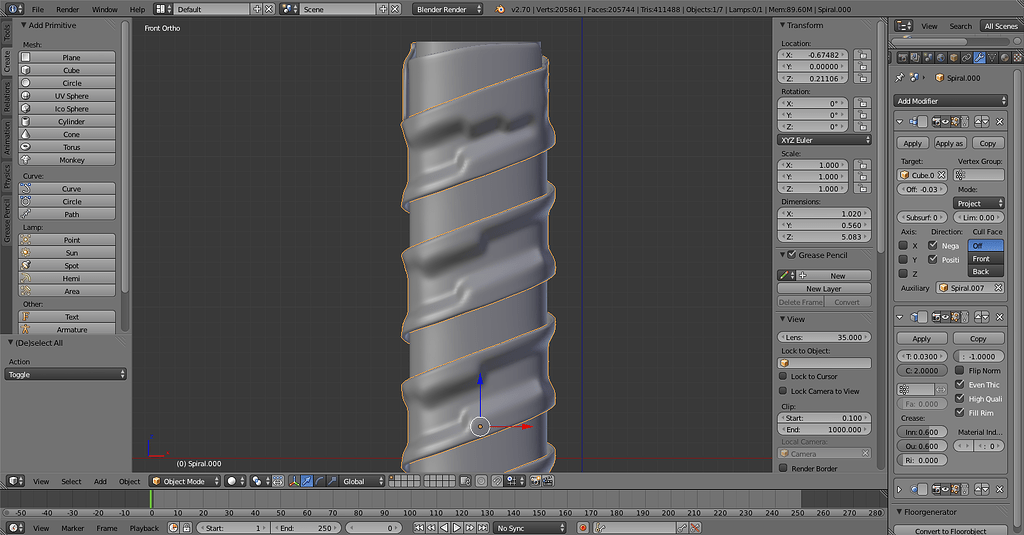The width and height of the screenshot is (1024, 535).
Task: Open the Shrinkwrap Project mode dropdown
Action: tap(978, 203)
